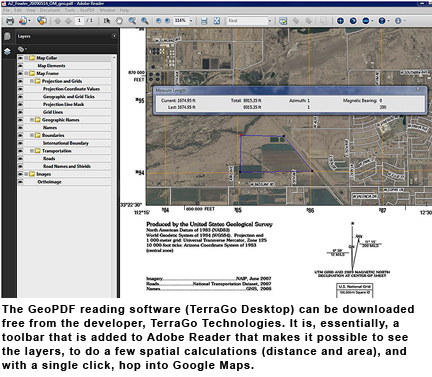The image size is (432, 377).
Task: Collapse the Geographic Names folder
Action: click(x=32, y=120)
